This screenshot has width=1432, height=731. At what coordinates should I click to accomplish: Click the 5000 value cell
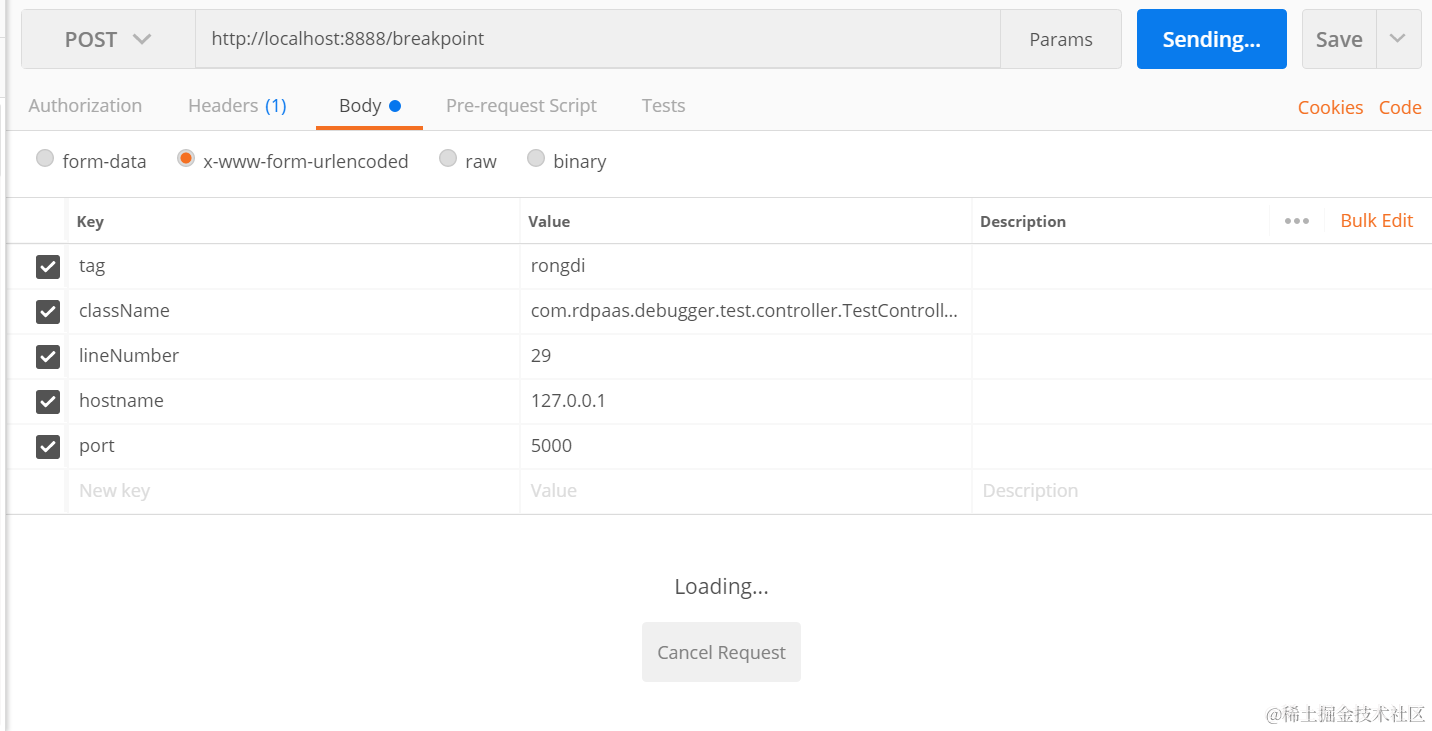click(746, 446)
